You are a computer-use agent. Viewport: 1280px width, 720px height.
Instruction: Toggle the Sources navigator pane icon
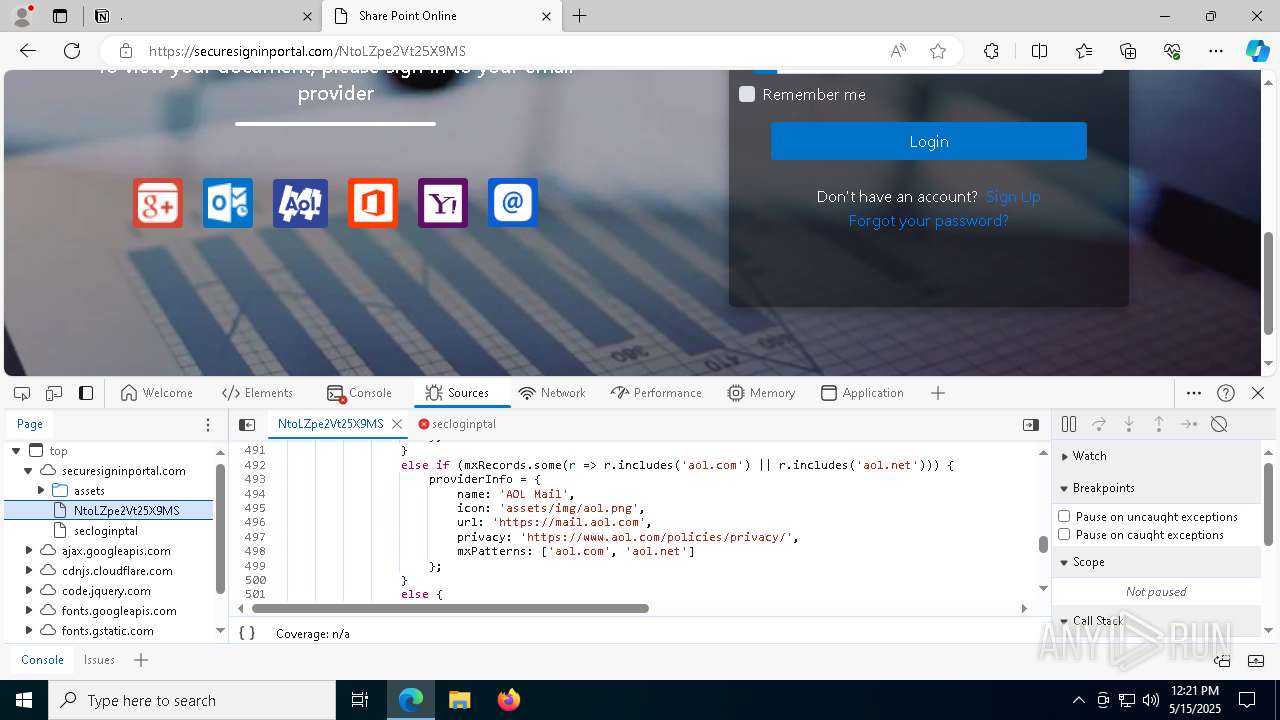point(247,424)
